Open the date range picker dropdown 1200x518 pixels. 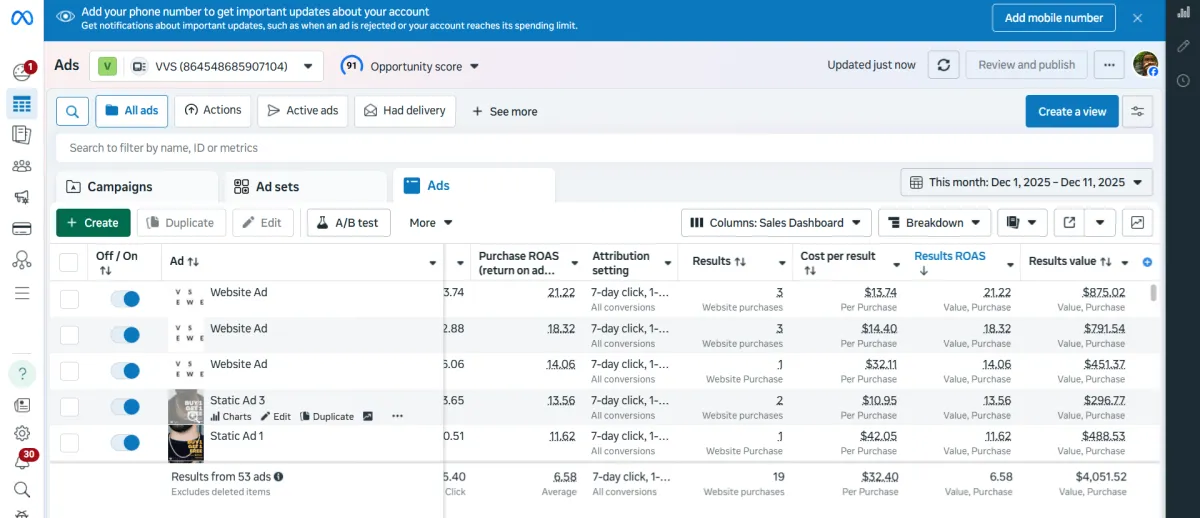[1027, 182]
